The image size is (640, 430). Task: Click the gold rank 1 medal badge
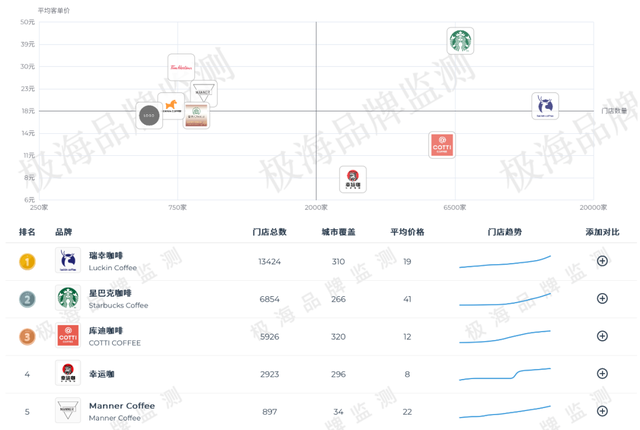(27, 262)
